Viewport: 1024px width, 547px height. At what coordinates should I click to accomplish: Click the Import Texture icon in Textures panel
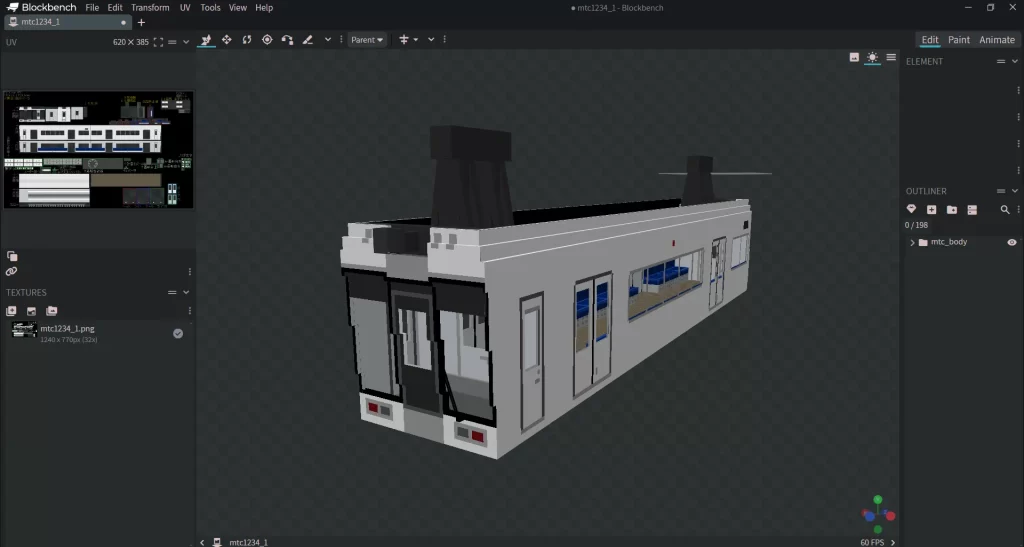(x=12, y=311)
